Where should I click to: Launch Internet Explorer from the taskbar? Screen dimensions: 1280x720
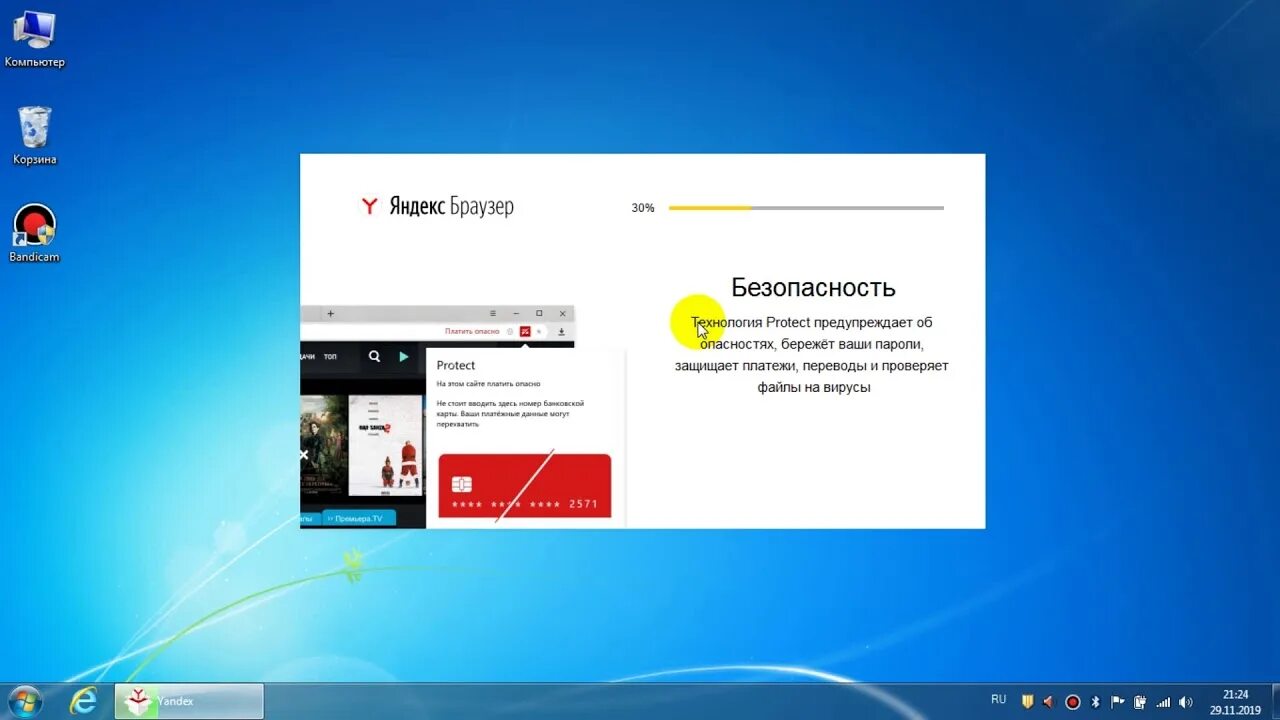(83, 702)
